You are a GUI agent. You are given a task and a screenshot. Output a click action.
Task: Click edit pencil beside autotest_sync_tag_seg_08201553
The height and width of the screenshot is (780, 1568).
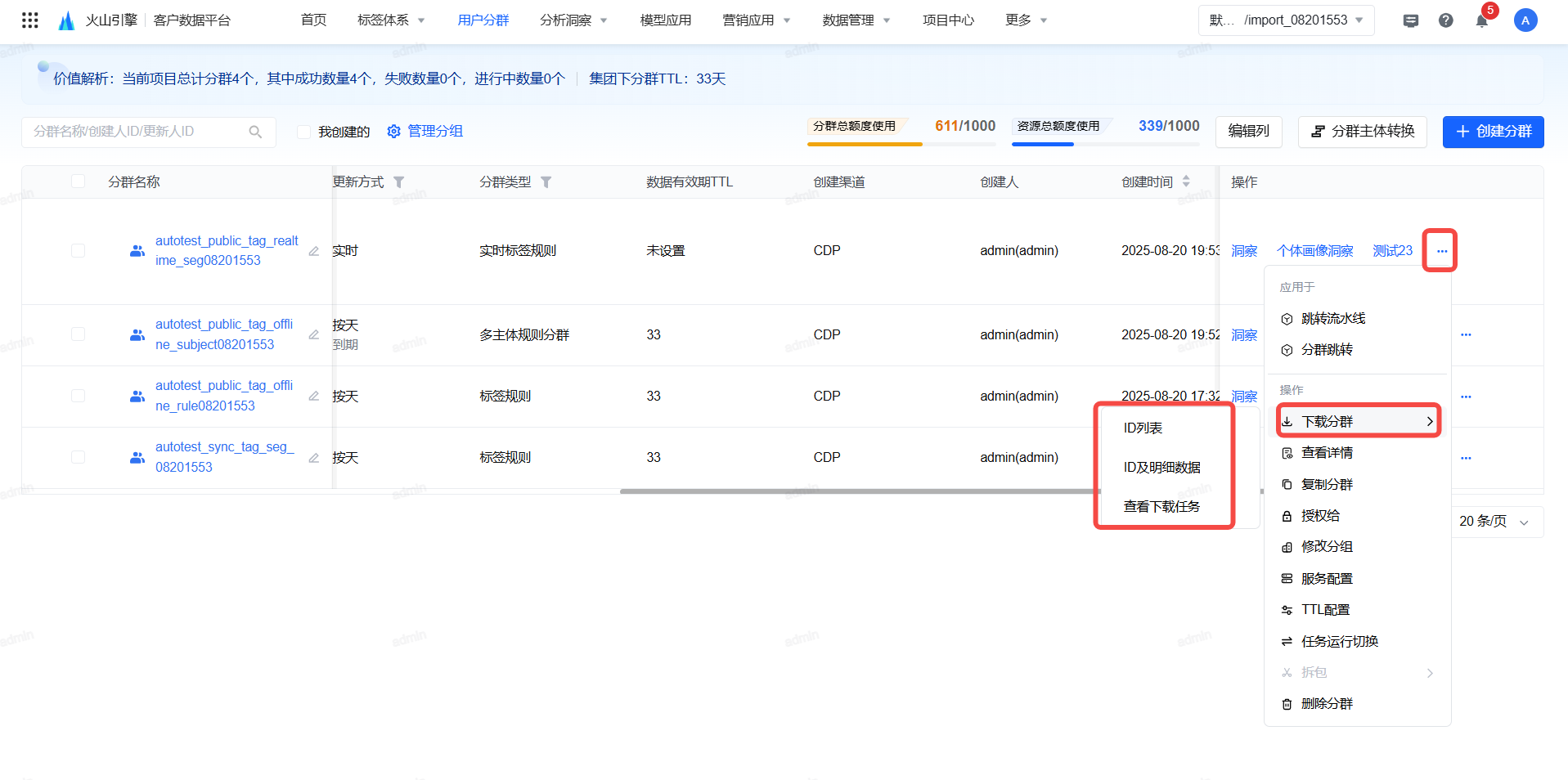[313, 458]
